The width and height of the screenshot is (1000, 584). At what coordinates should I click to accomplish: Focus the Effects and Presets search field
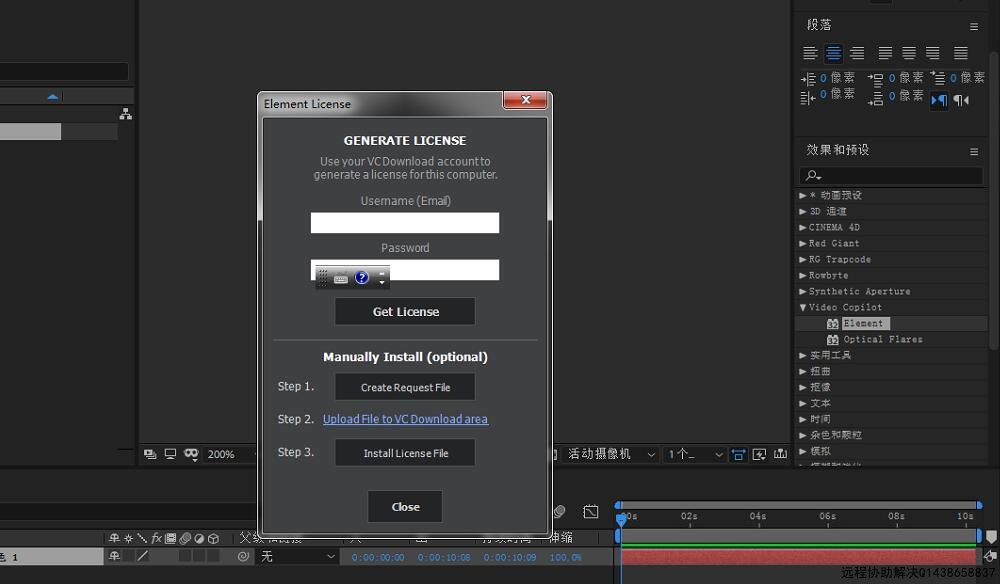point(891,175)
